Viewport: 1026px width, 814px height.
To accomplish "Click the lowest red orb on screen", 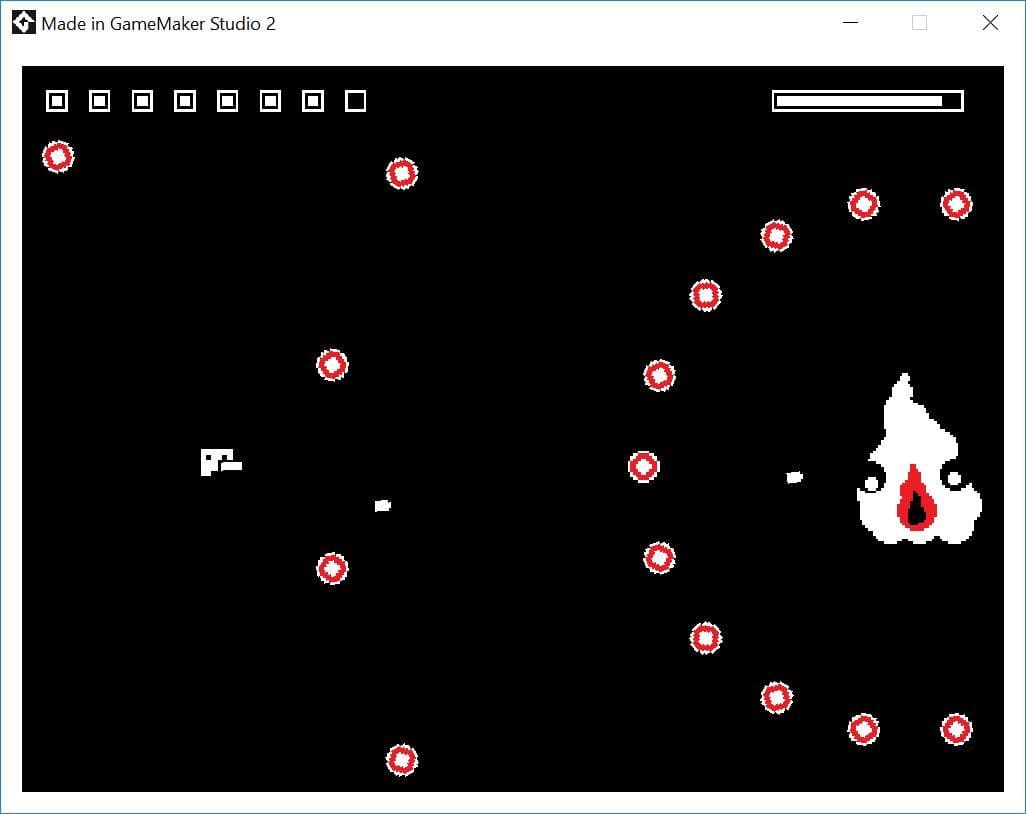I will pos(402,760).
